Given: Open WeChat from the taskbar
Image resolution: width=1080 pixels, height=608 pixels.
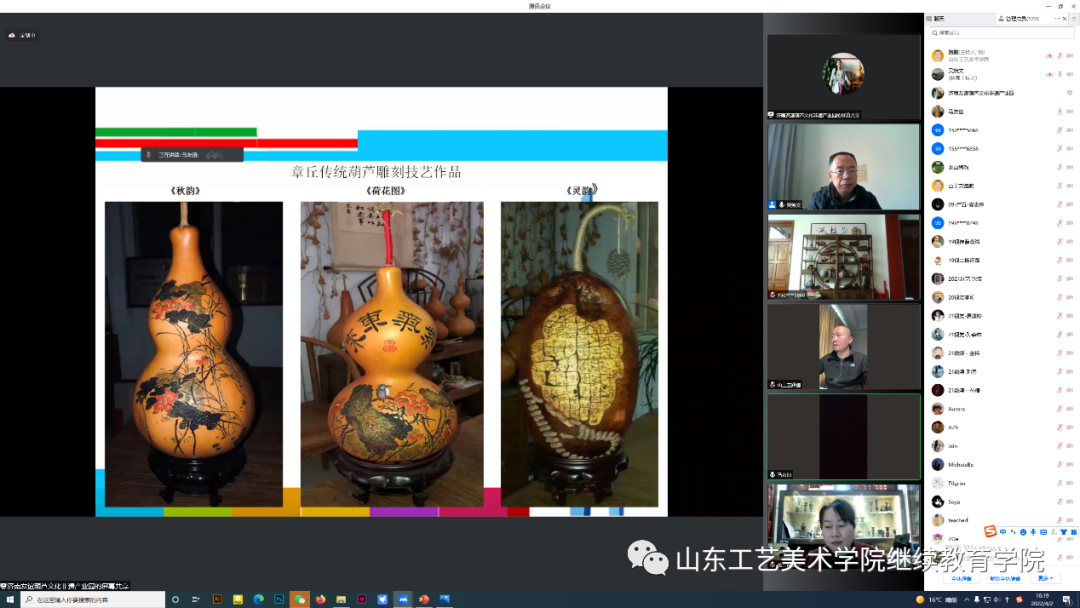Looking at the screenshot, I should [x=299, y=600].
